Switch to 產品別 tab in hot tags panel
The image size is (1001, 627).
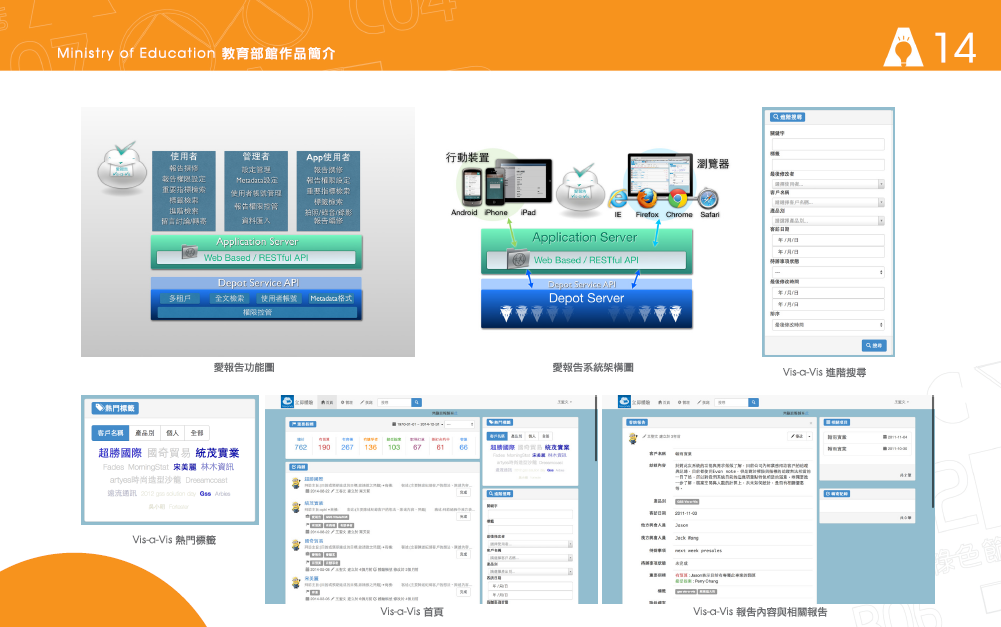tap(145, 432)
